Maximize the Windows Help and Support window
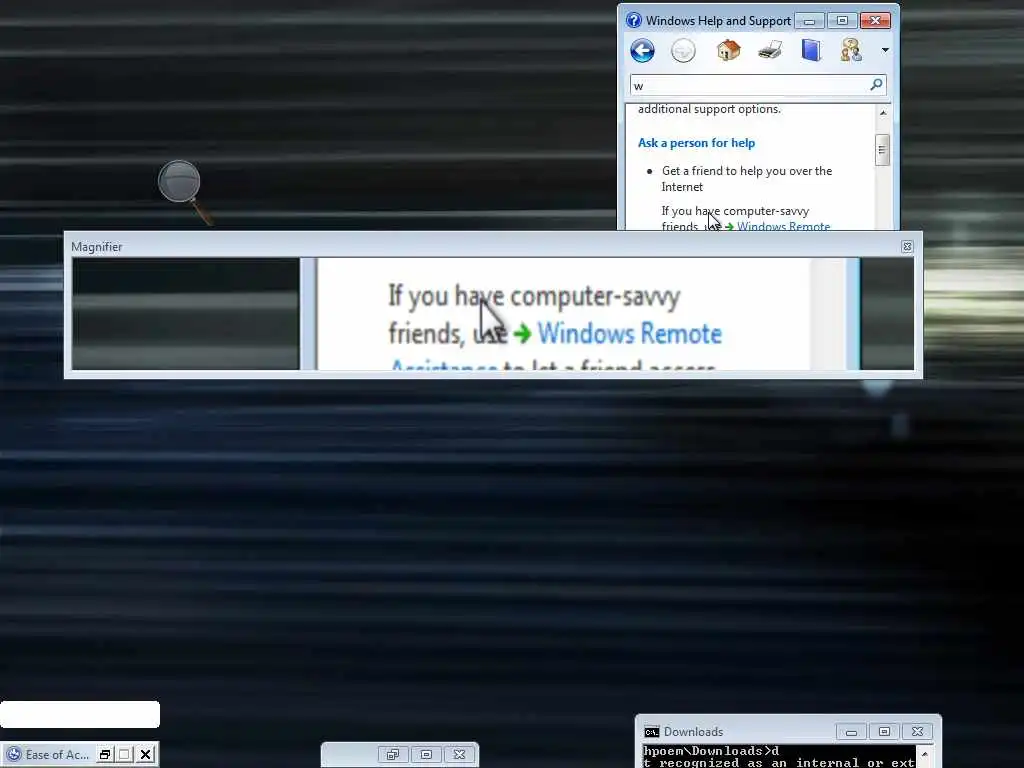The width and height of the screenshot is (1024, 768). [842, 21]
